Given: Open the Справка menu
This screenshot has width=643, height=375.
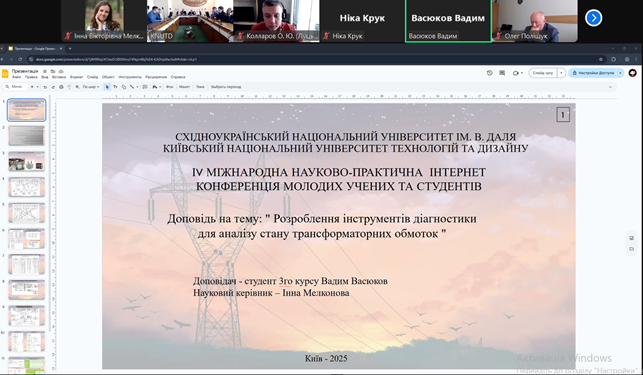Looking at the screenshot, I should tap(178, 77).
